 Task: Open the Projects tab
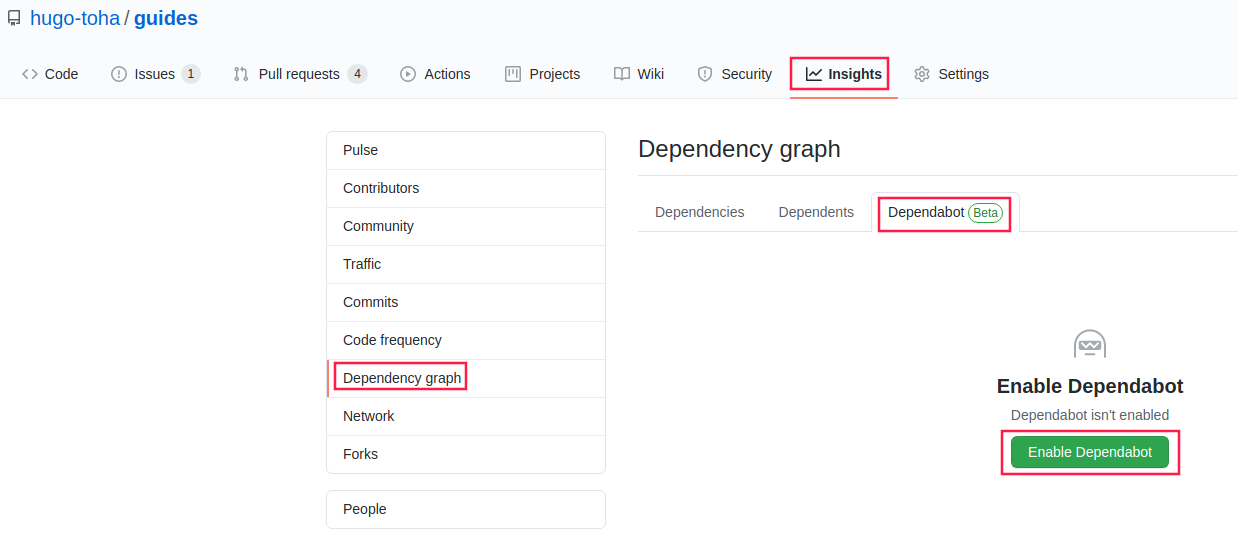point(542,74)
